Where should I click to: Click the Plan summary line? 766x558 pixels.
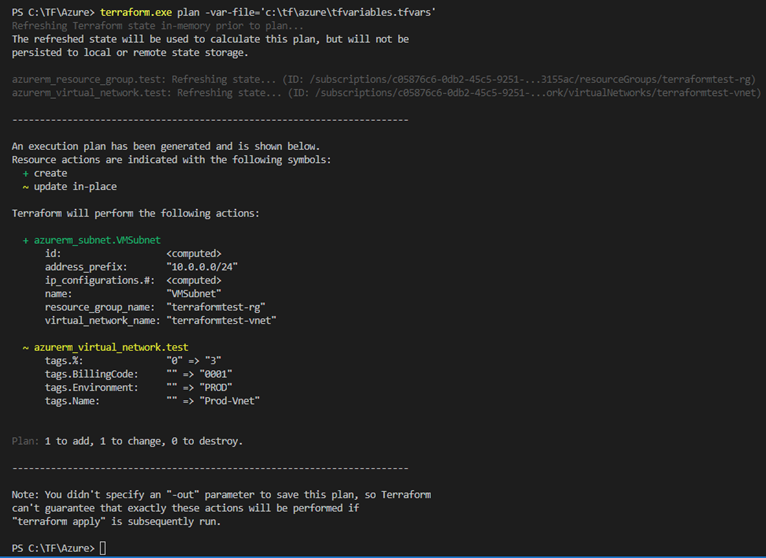tap(127, 441)
